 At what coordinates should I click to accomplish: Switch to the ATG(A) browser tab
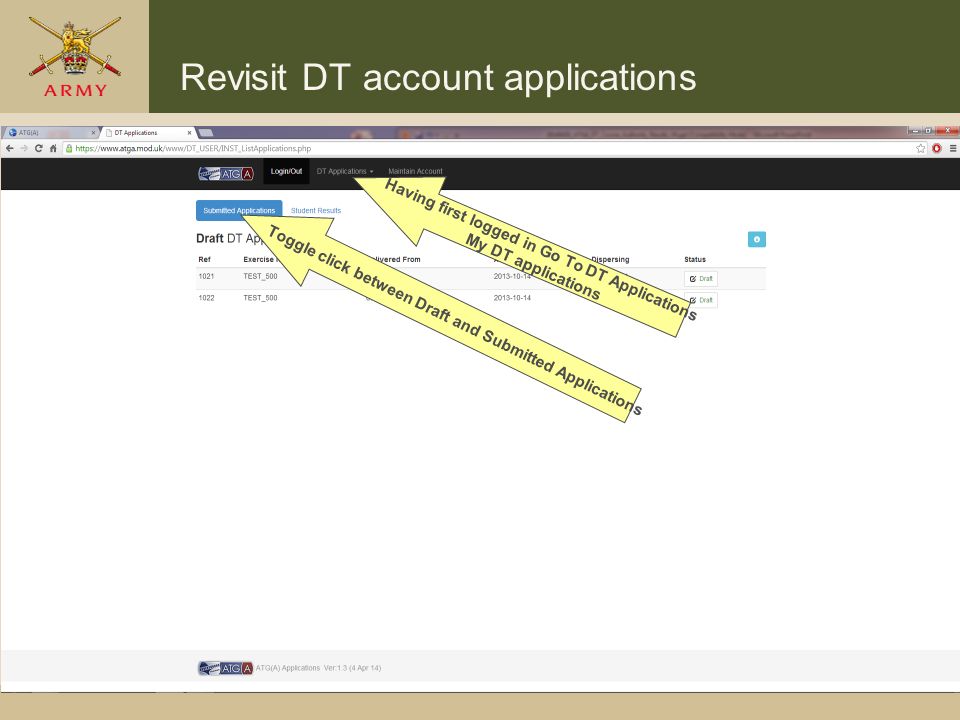(x=49, y=132)
